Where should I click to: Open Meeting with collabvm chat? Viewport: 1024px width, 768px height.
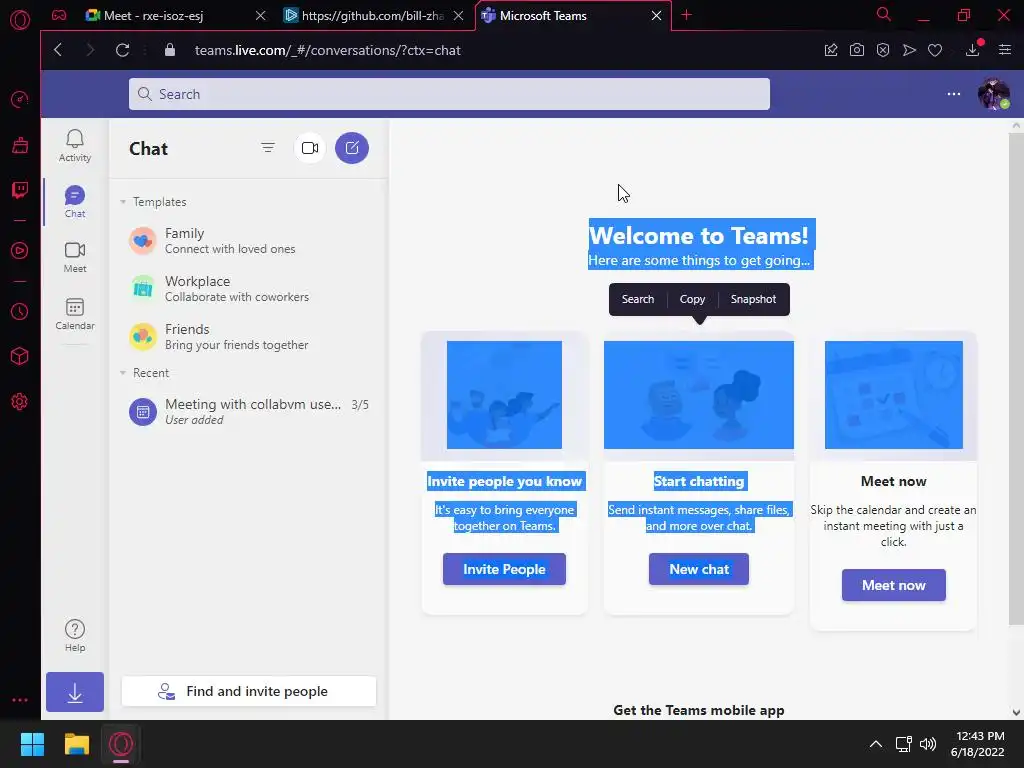click(249, 411)
